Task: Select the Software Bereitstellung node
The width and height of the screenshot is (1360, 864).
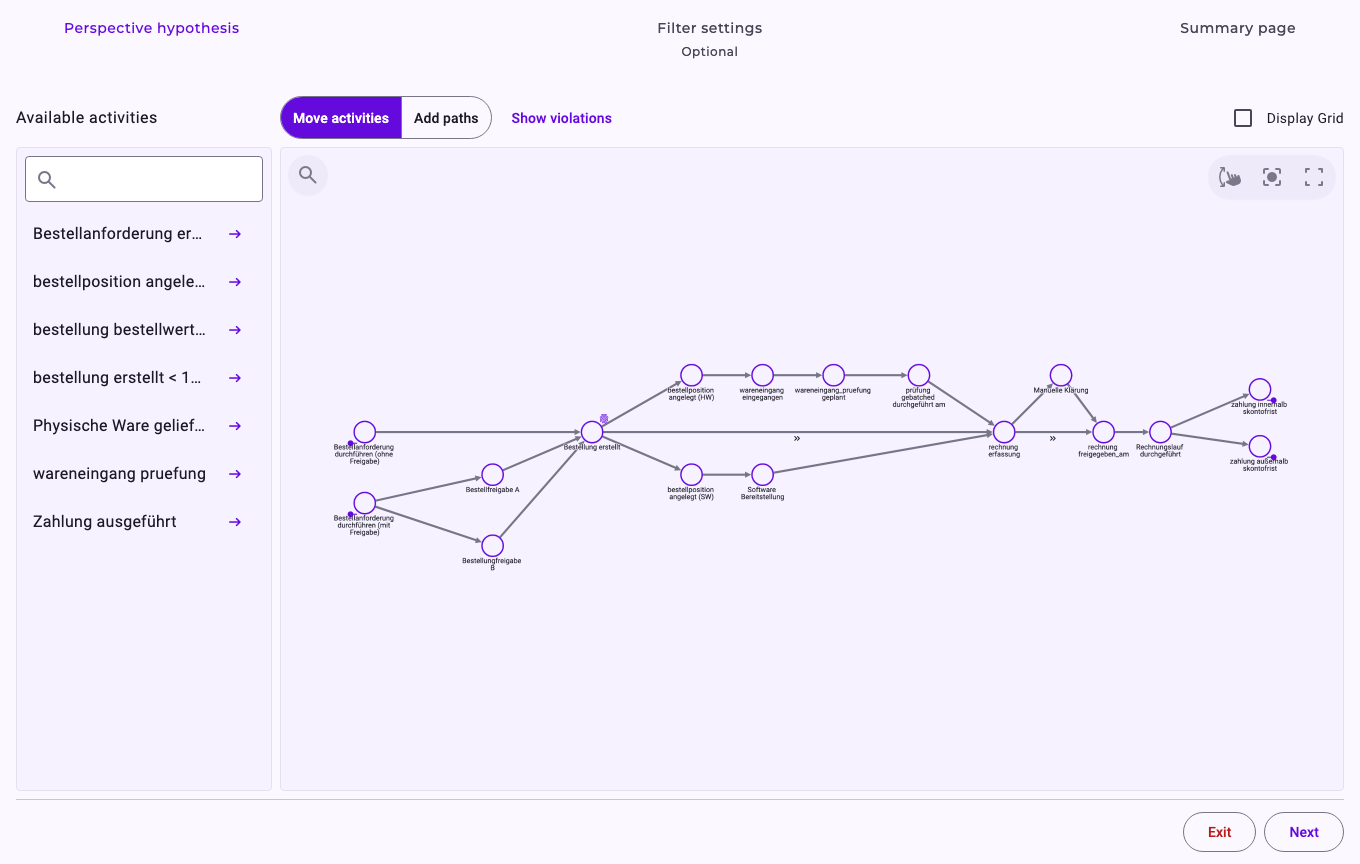Action: [x=763, y=474]
